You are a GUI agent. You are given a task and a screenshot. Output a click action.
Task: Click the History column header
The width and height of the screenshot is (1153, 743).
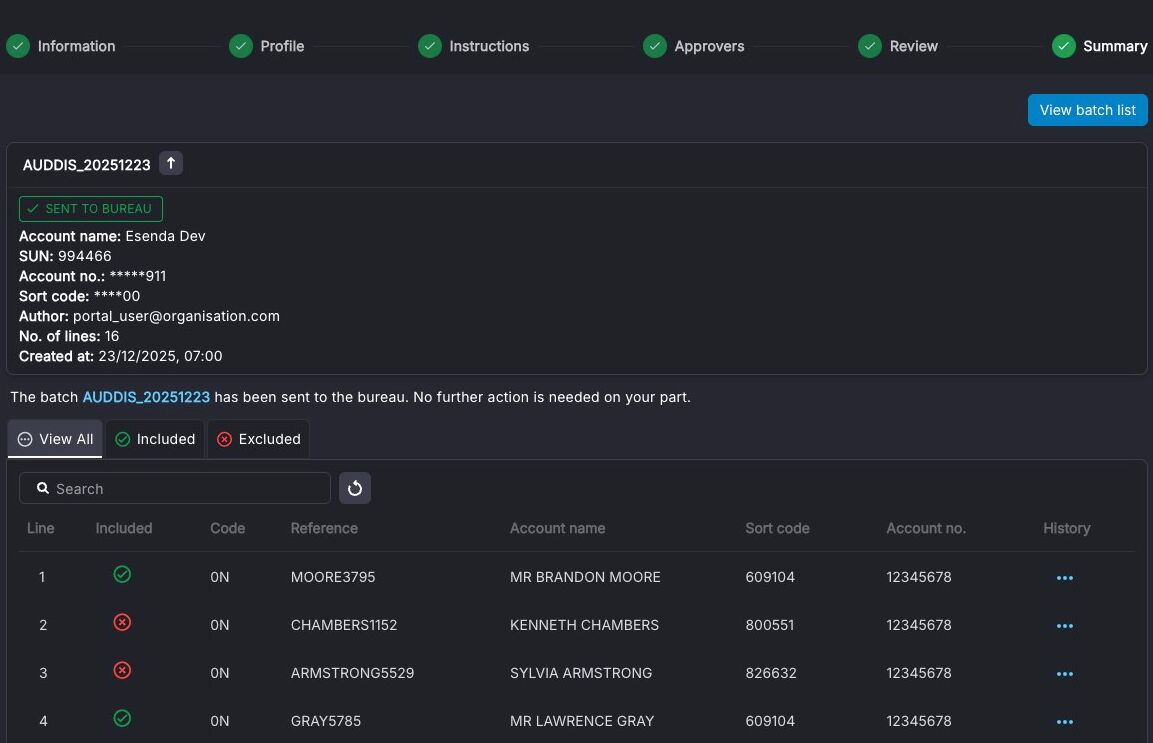pyautogui.click(x=1066, y=527)
